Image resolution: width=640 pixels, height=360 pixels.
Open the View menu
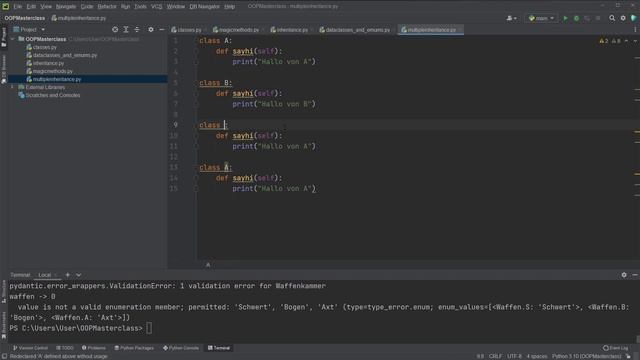tap(46, 7)
